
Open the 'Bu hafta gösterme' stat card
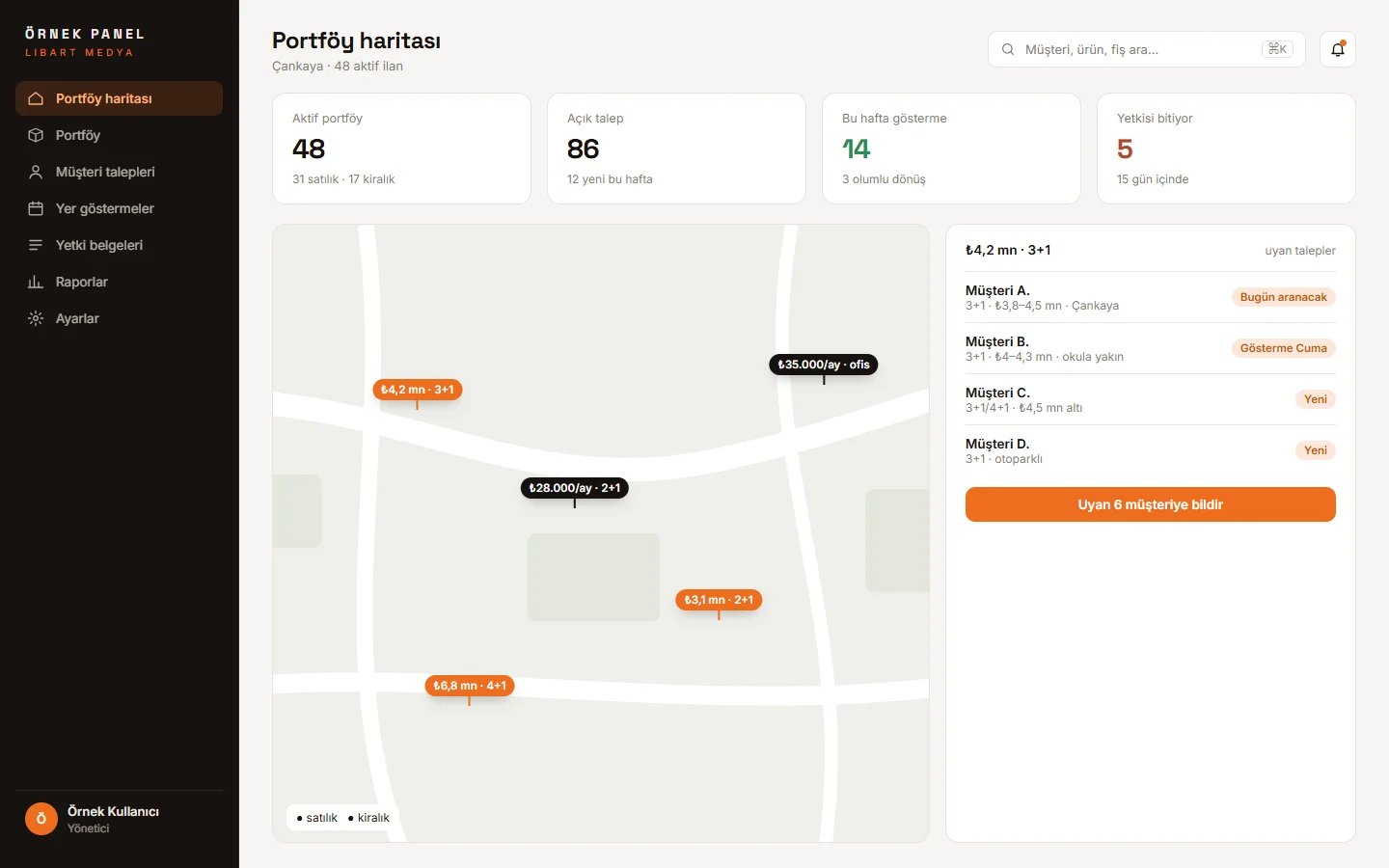[x=951, y=149]
